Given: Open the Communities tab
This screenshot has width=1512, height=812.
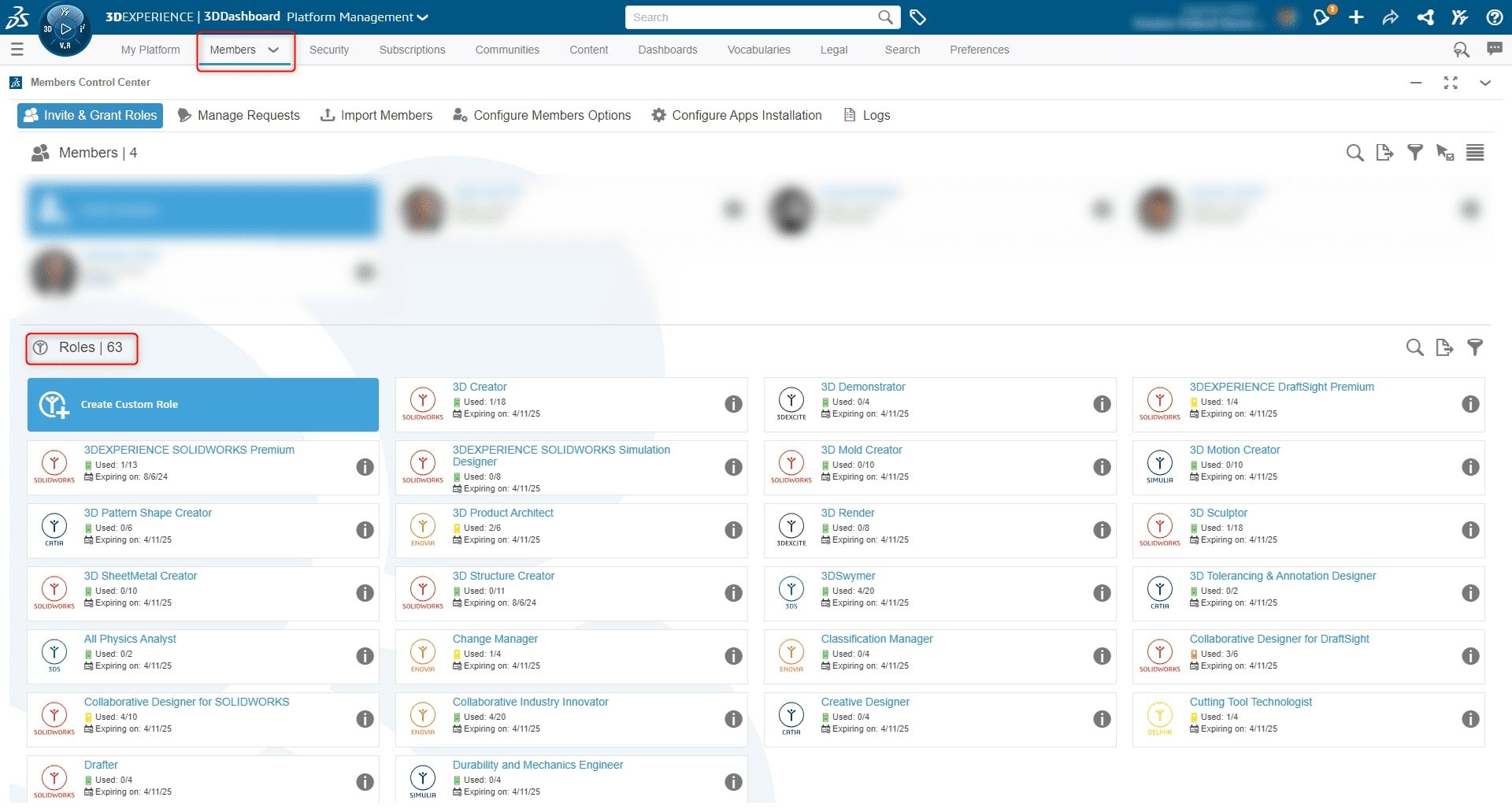Looking at the screenshot, I should (x=507, y=50).
